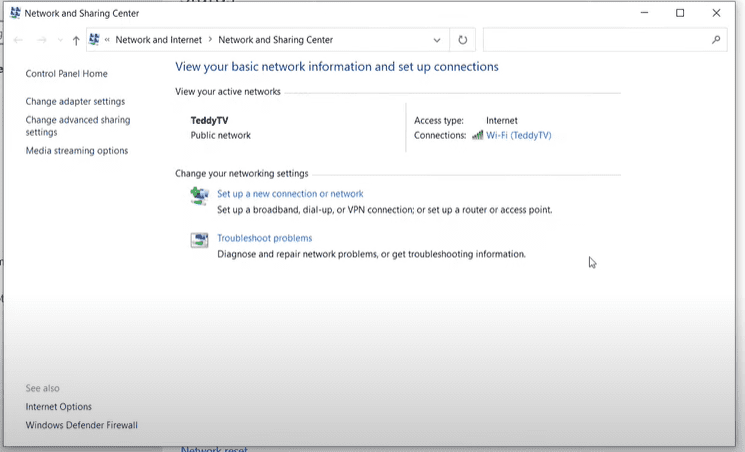
Task: Go to Change adapter settings
Action: [75, 101]
